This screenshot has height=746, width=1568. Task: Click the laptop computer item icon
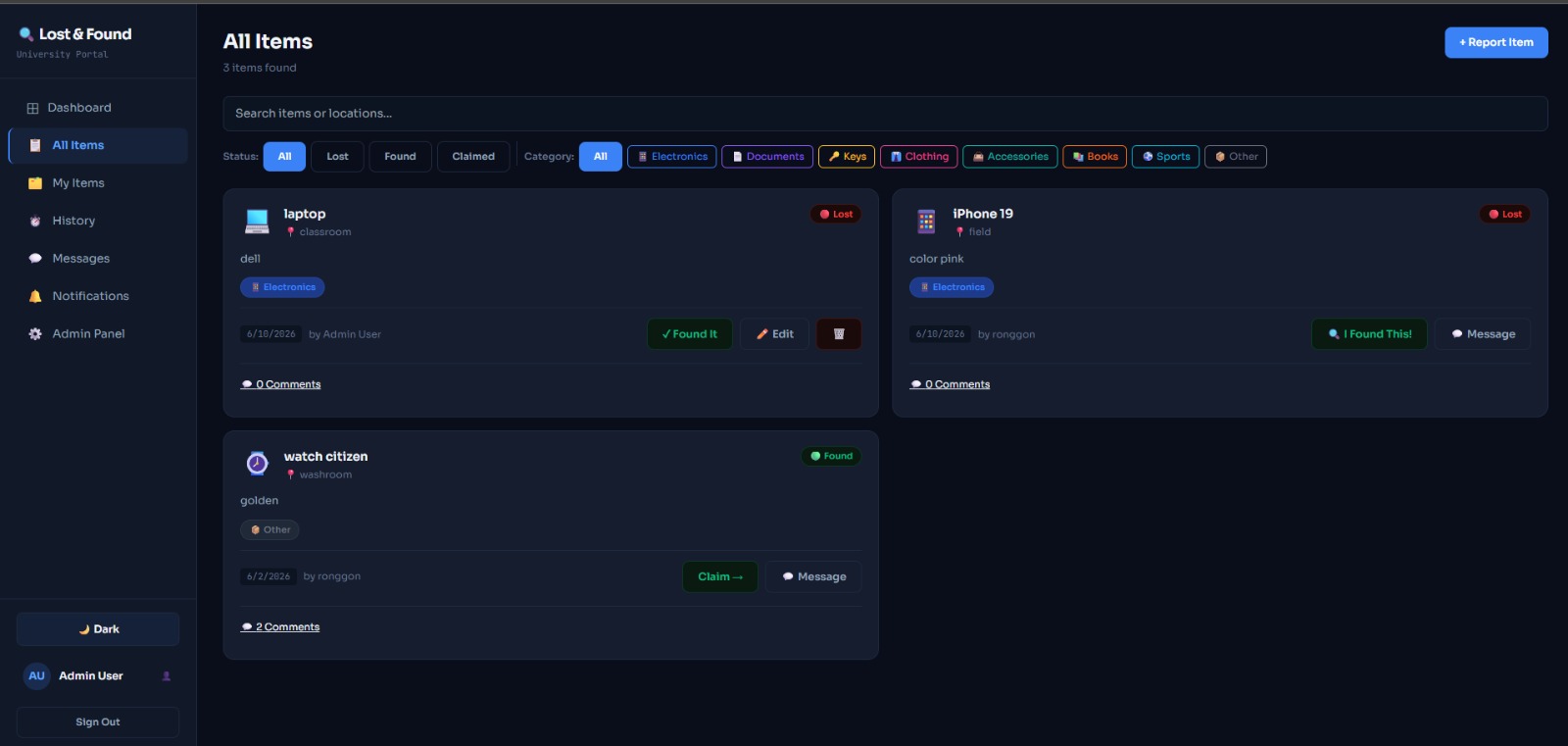pos(257,222)
